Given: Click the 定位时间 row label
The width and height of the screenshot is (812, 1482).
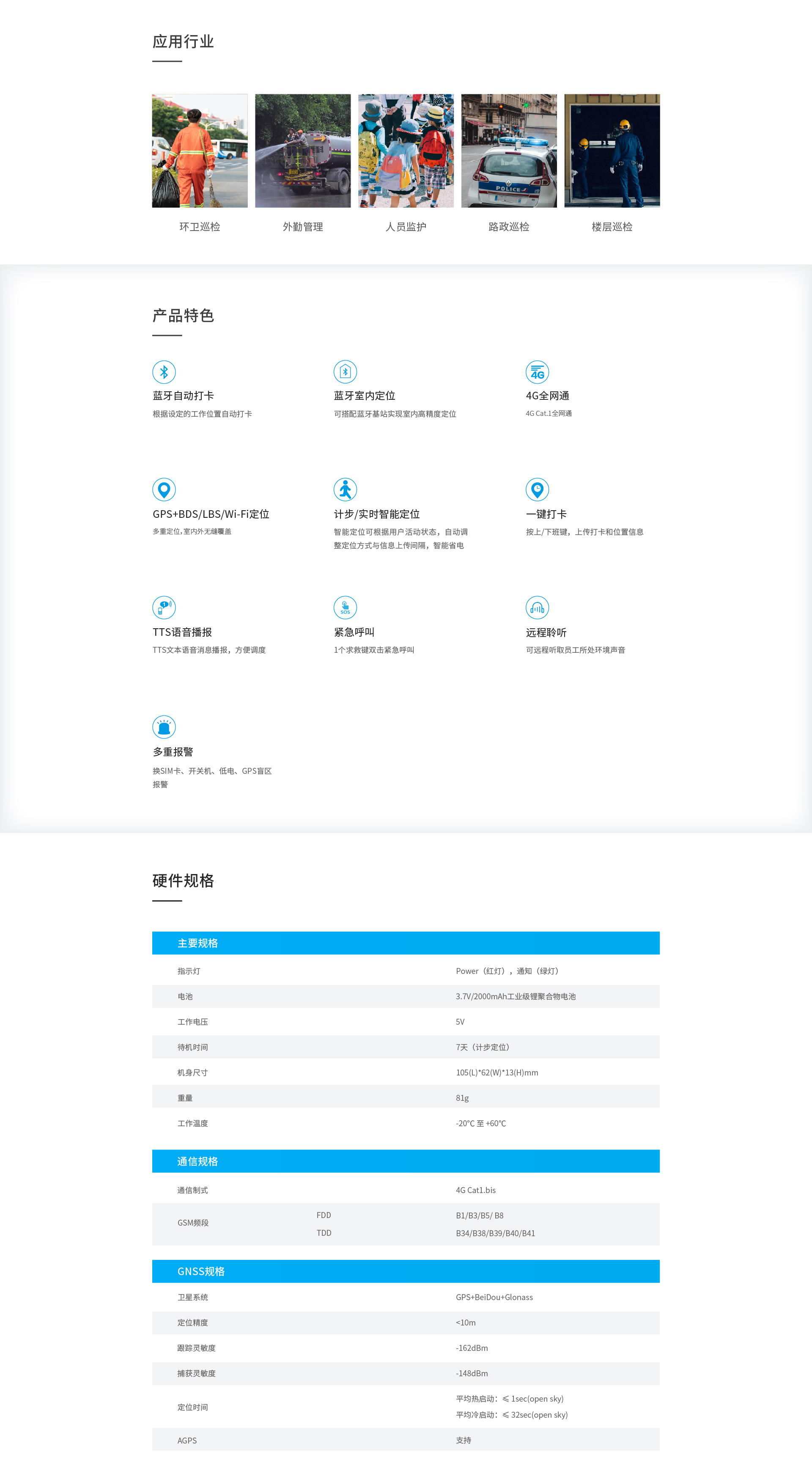Looking at the screenshot, I should coord(193,1407).
